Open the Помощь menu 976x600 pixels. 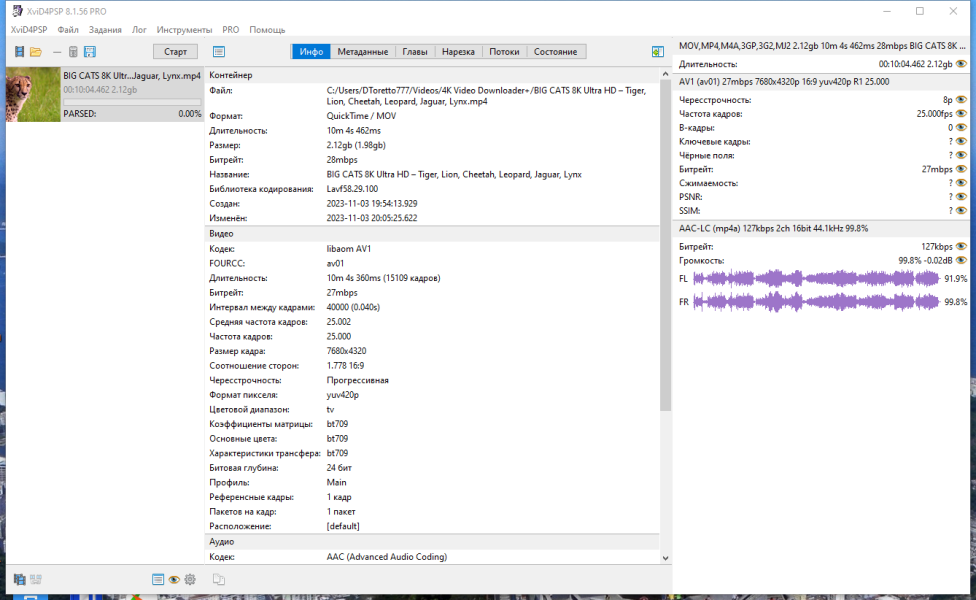point(267,30)
